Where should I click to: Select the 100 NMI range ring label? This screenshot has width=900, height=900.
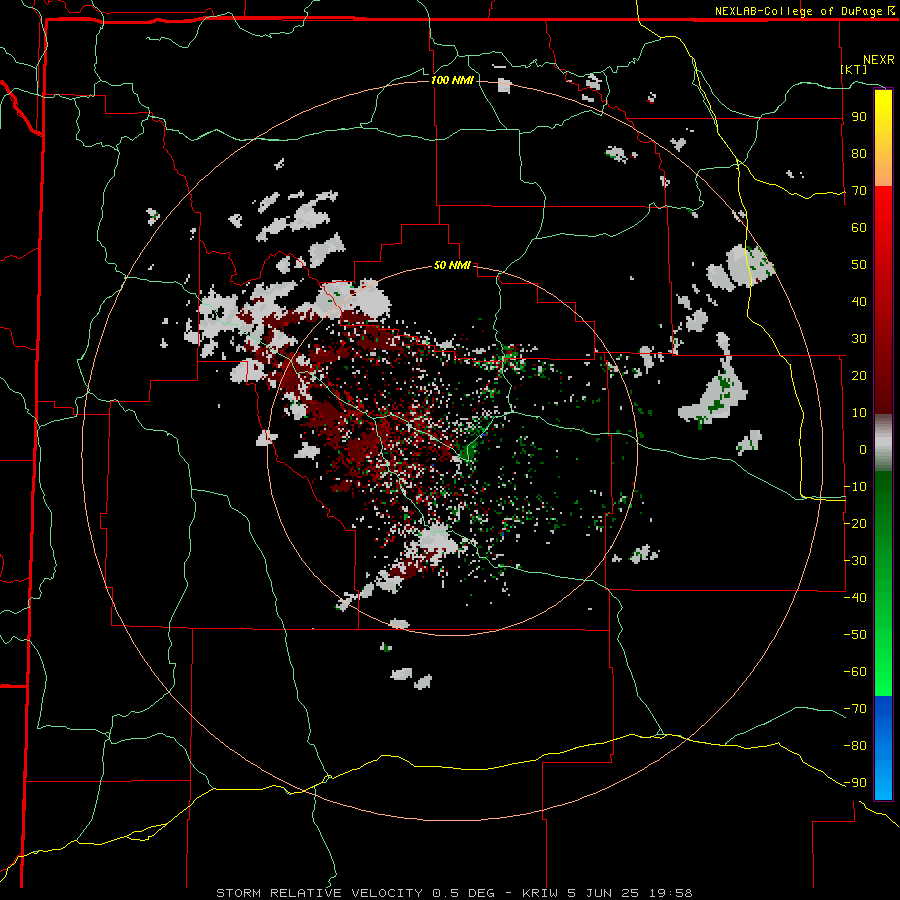(x=452, y=80)
